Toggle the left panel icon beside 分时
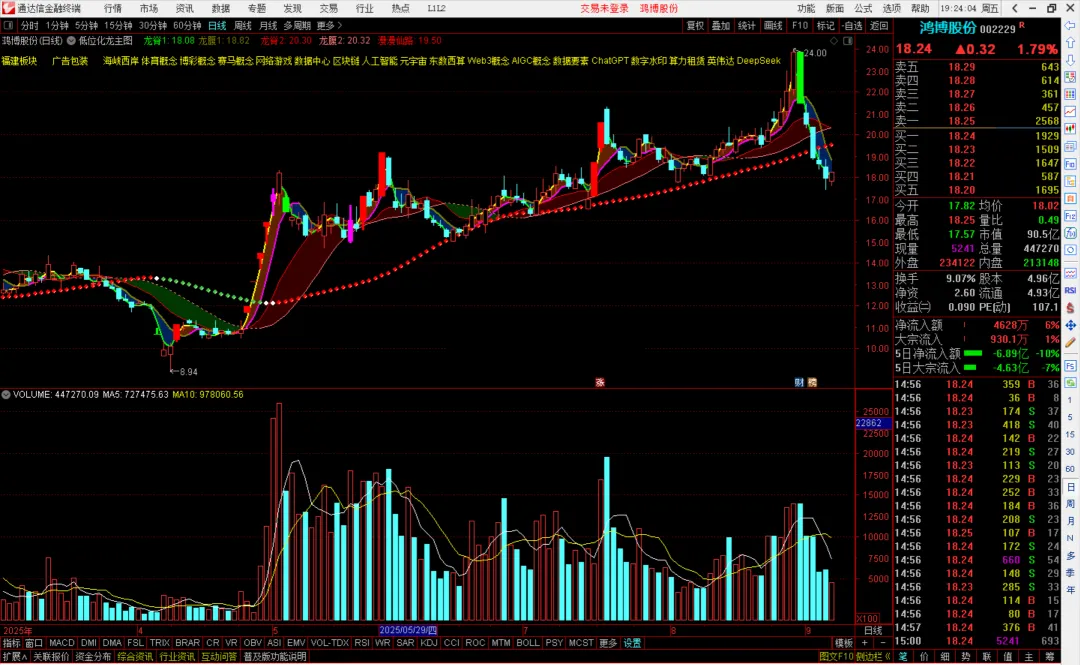This screenshot has height=665, width=1080. point(8,25)
